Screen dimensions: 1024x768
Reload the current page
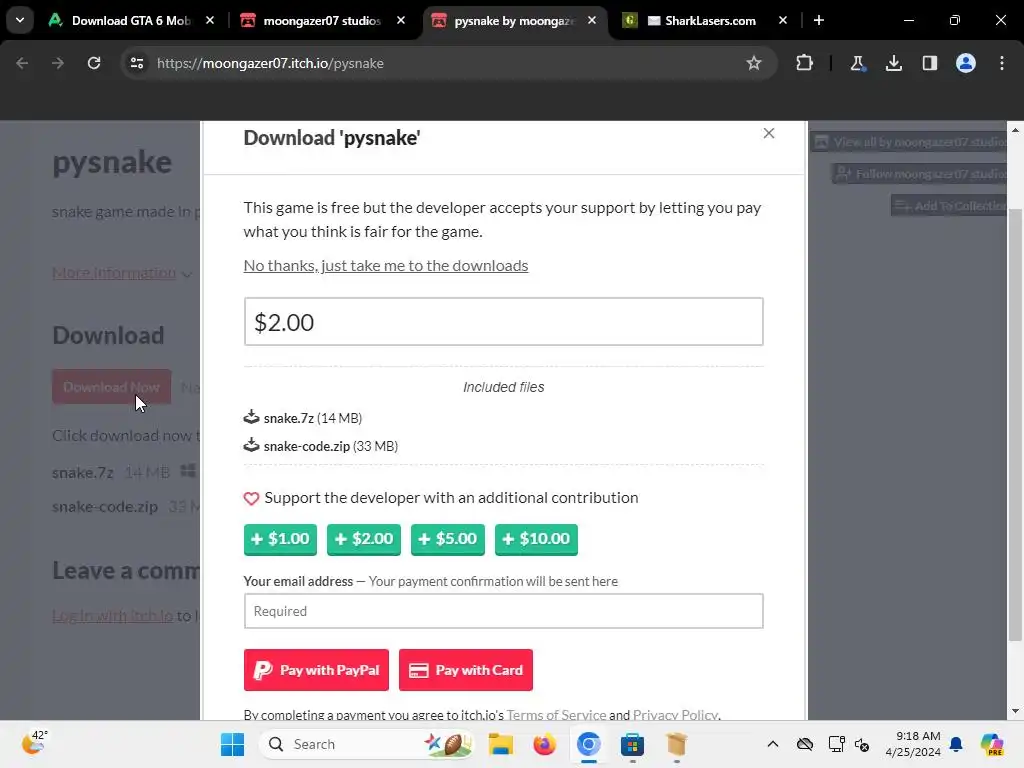coord(94,63)
